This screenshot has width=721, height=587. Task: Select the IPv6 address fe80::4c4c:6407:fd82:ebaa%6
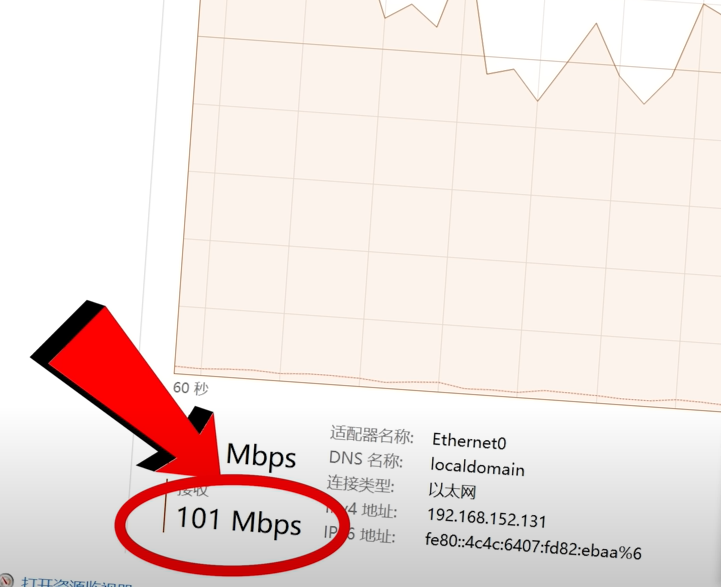pos(533,547)
